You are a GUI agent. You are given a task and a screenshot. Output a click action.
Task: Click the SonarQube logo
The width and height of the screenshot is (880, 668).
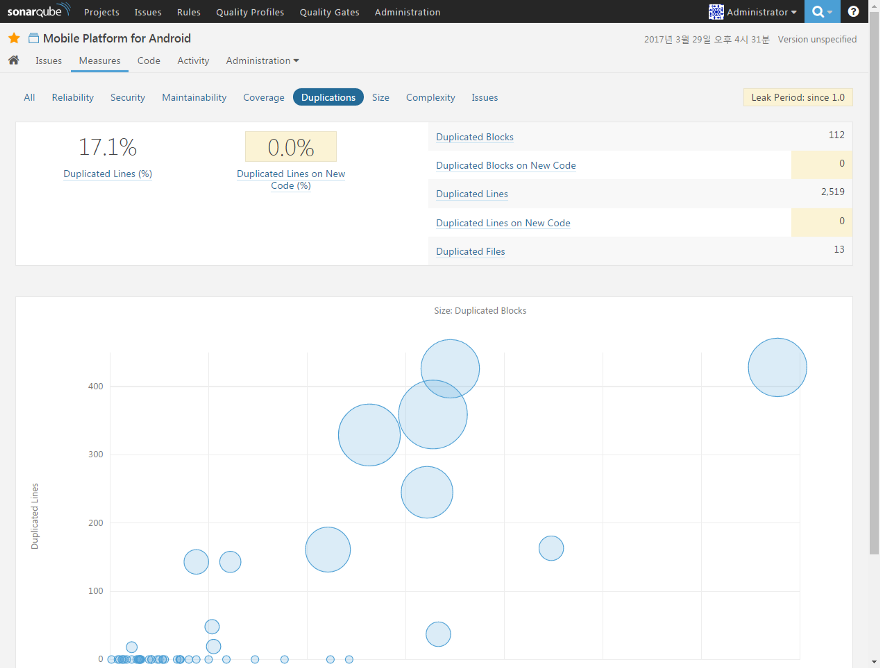(x=38, y=11)
